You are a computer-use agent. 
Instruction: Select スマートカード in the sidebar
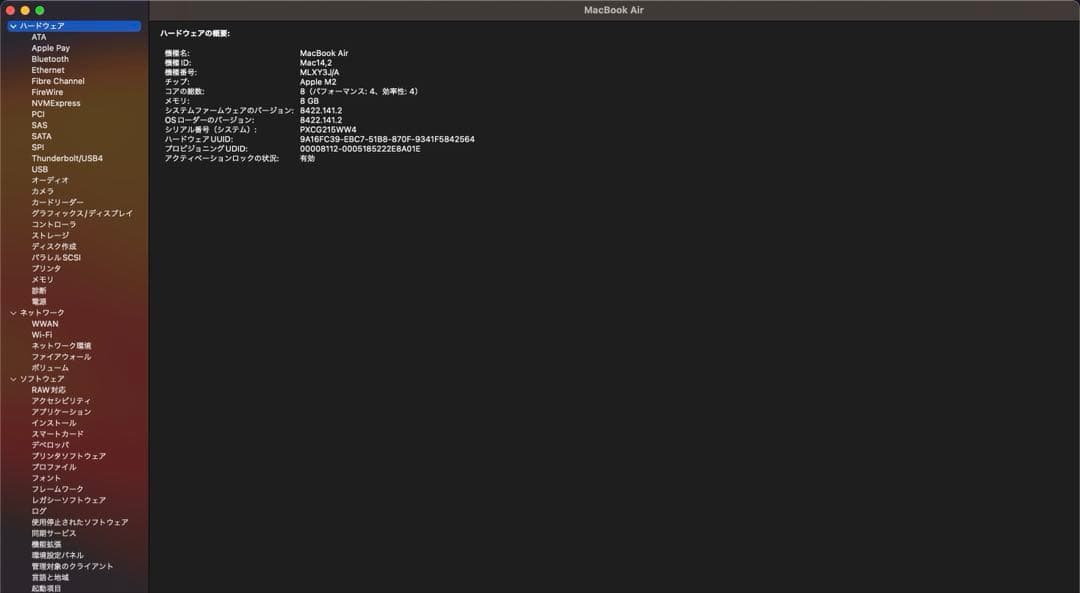tap(57, 434)
